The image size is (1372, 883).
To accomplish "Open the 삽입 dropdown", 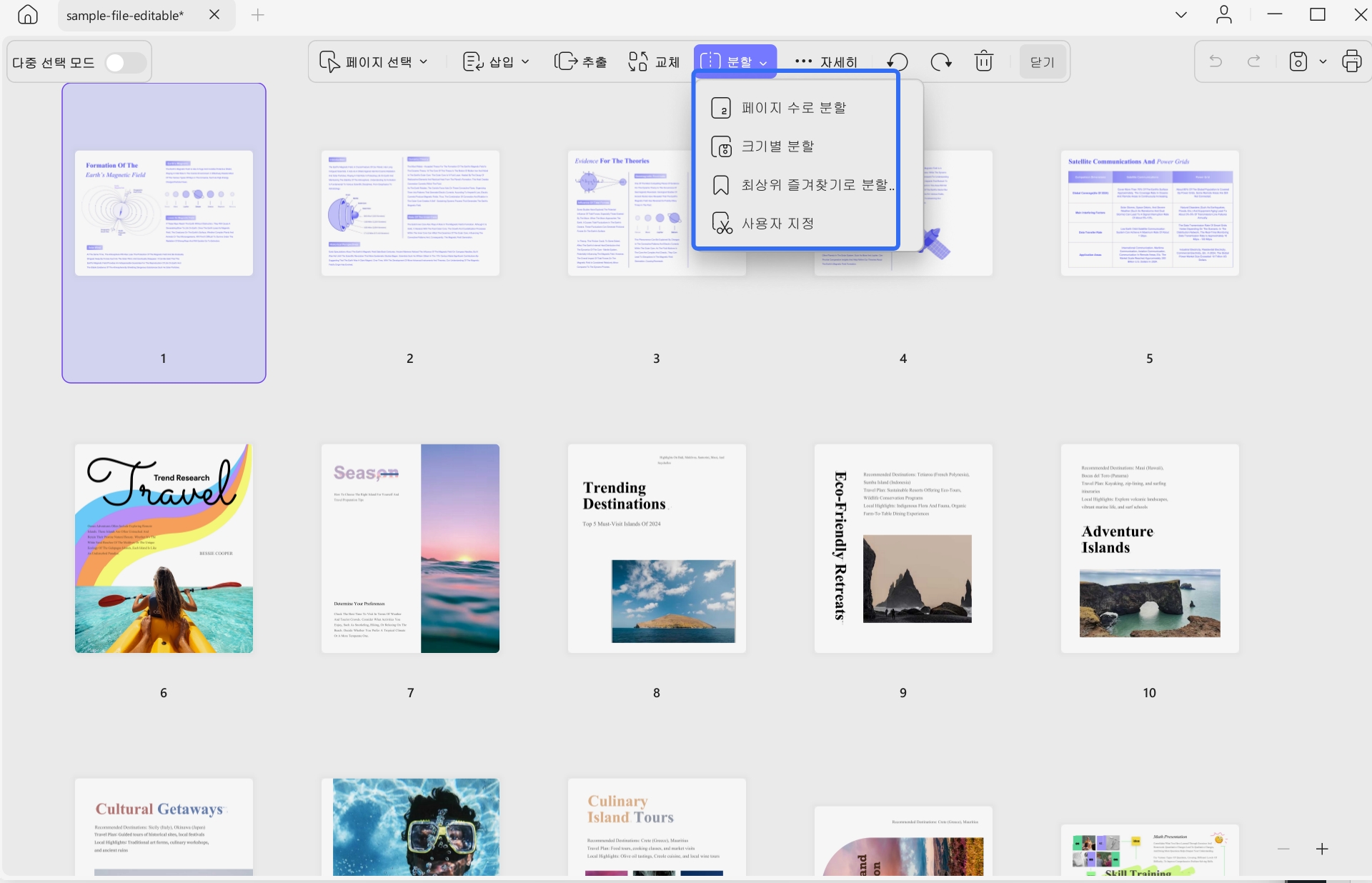I will (496, 61).
